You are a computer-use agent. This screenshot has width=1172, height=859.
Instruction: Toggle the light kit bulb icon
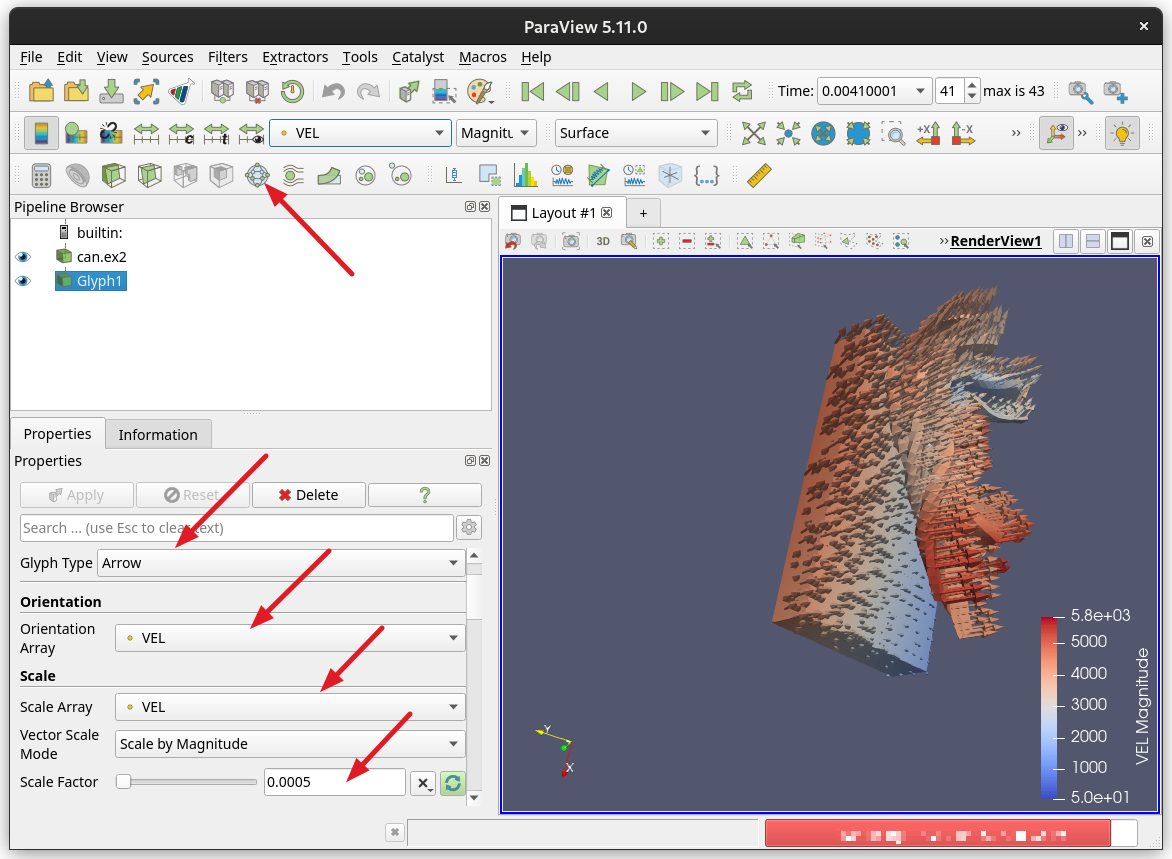pos(1122,134)
